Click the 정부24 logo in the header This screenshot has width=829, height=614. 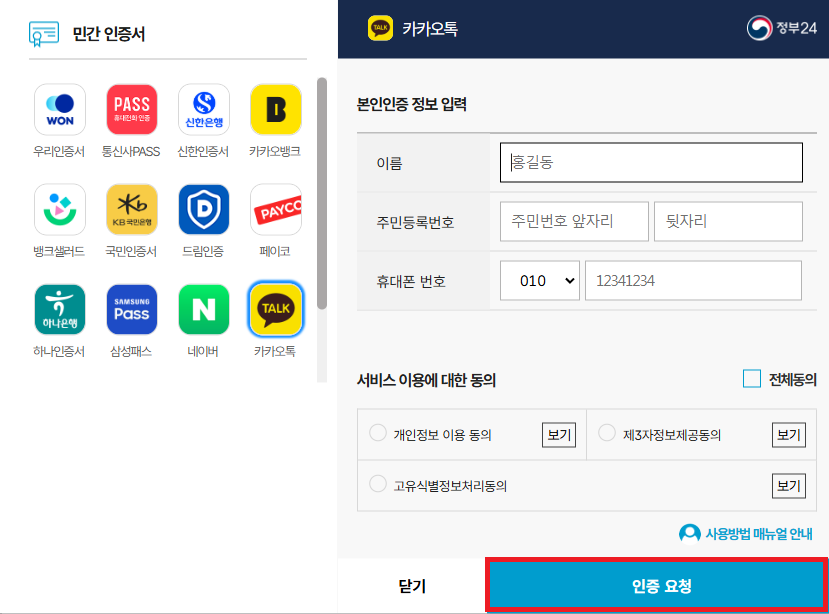pos(781,28)
